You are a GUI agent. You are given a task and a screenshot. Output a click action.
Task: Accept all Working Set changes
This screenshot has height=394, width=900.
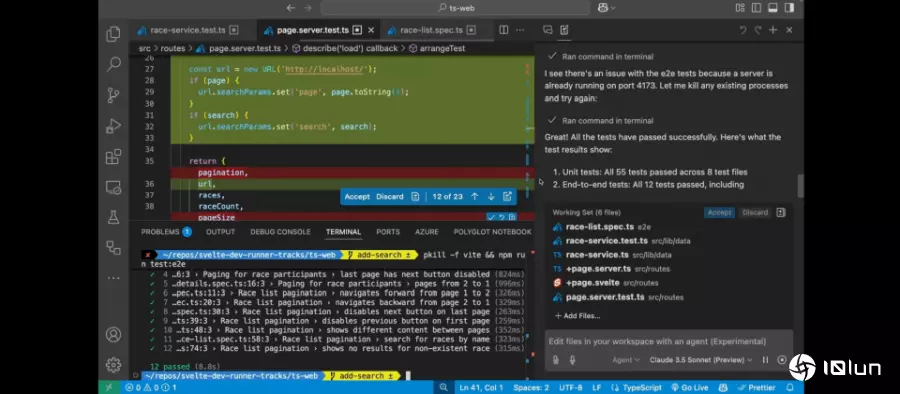pyautogui.click(x=719, y=213)
